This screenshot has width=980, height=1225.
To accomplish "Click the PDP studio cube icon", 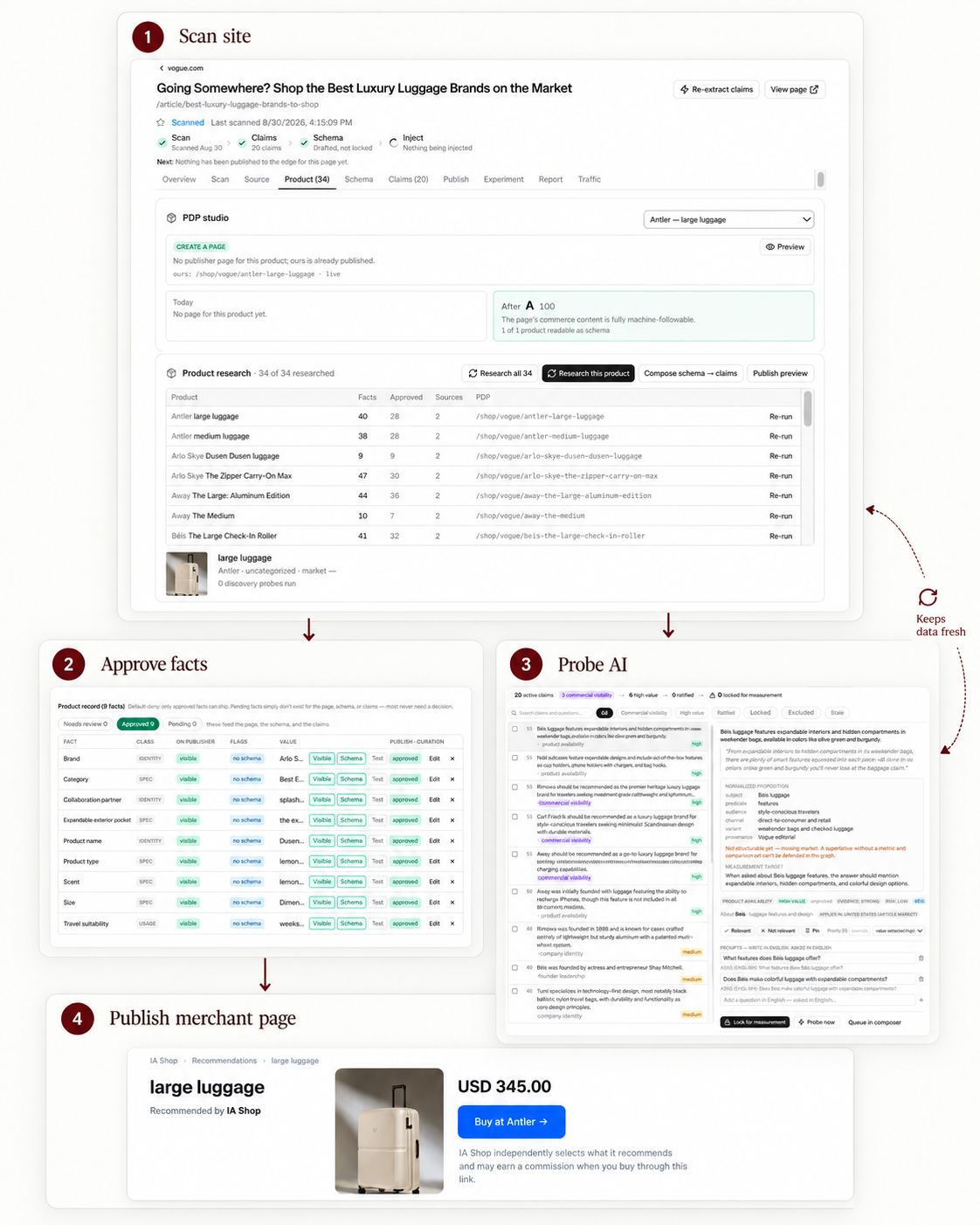I will 171,218.
